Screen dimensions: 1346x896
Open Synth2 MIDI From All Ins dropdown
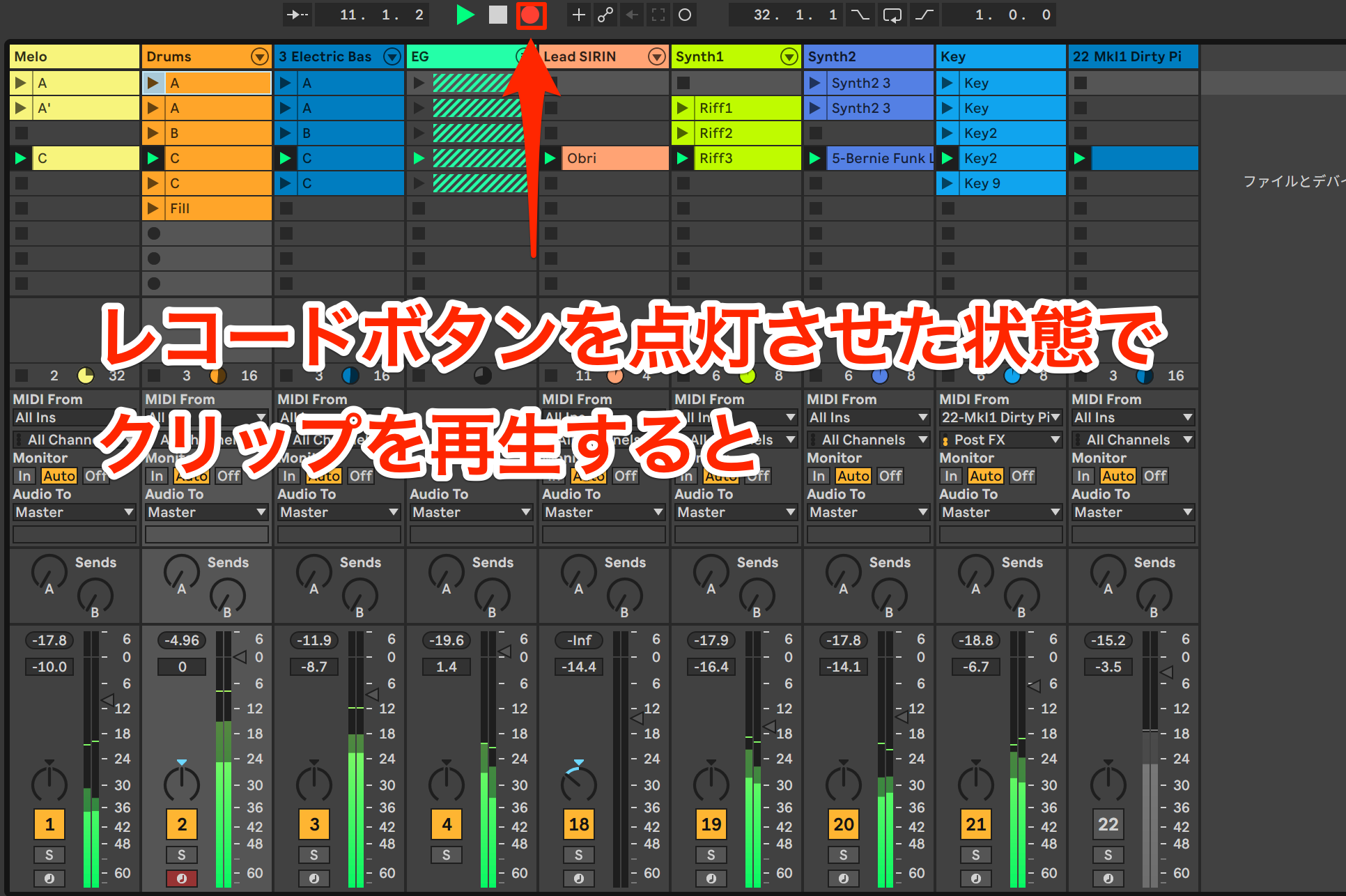point(869,417)
